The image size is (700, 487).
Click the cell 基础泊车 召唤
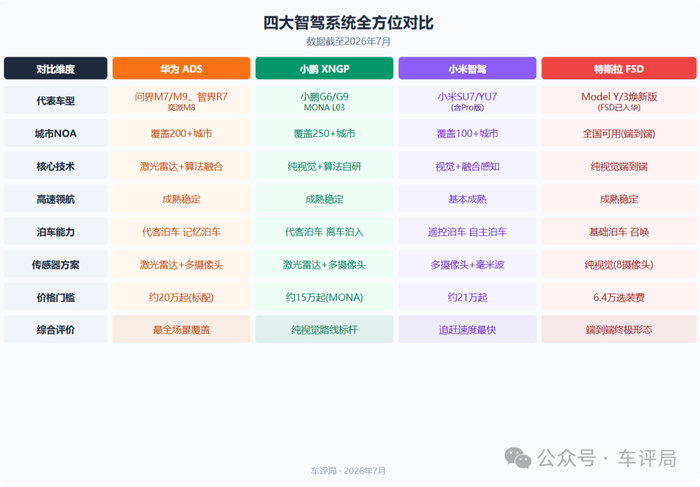[x=619, y=231]
